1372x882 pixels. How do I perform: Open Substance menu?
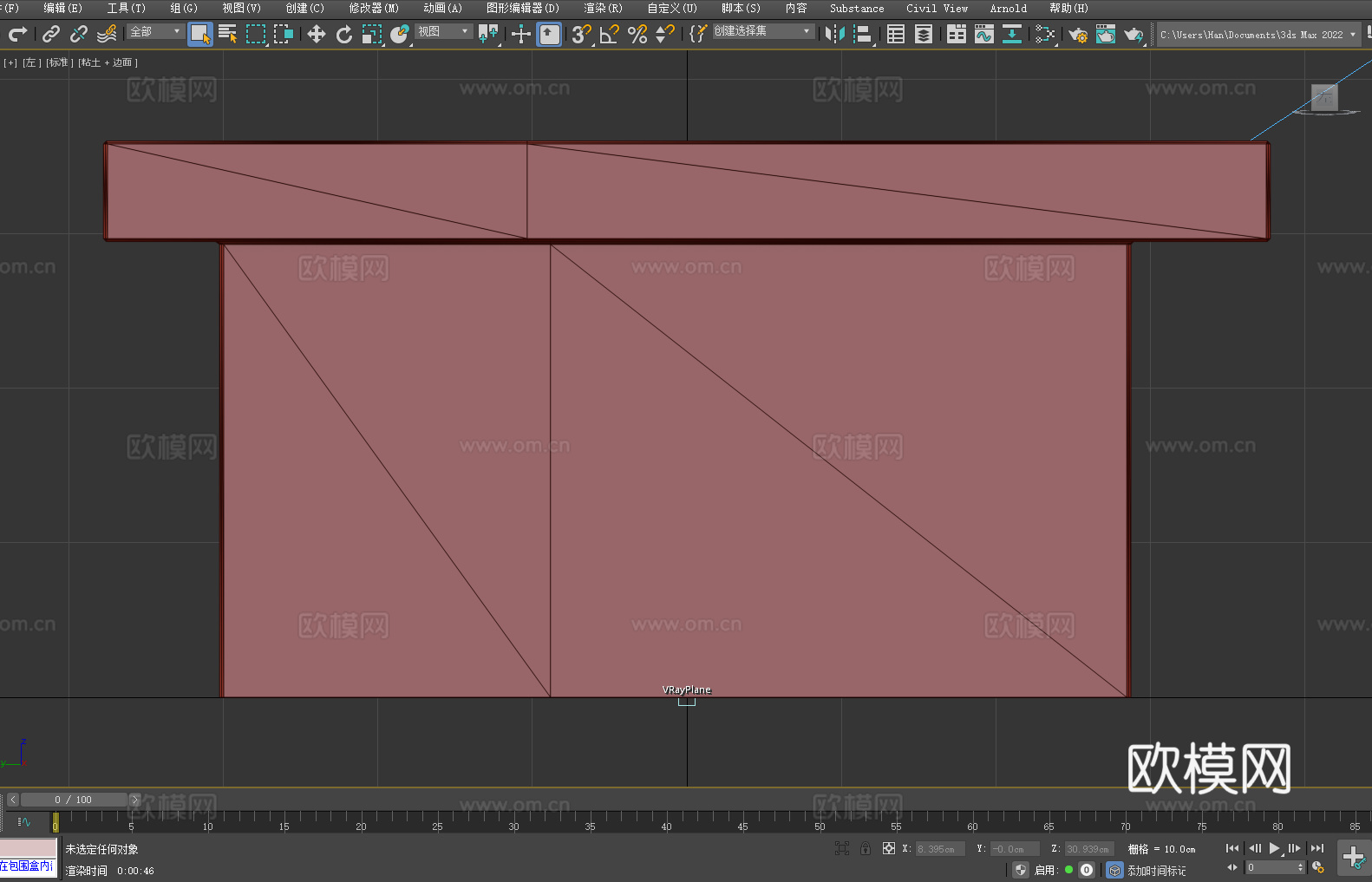point(857,8)
